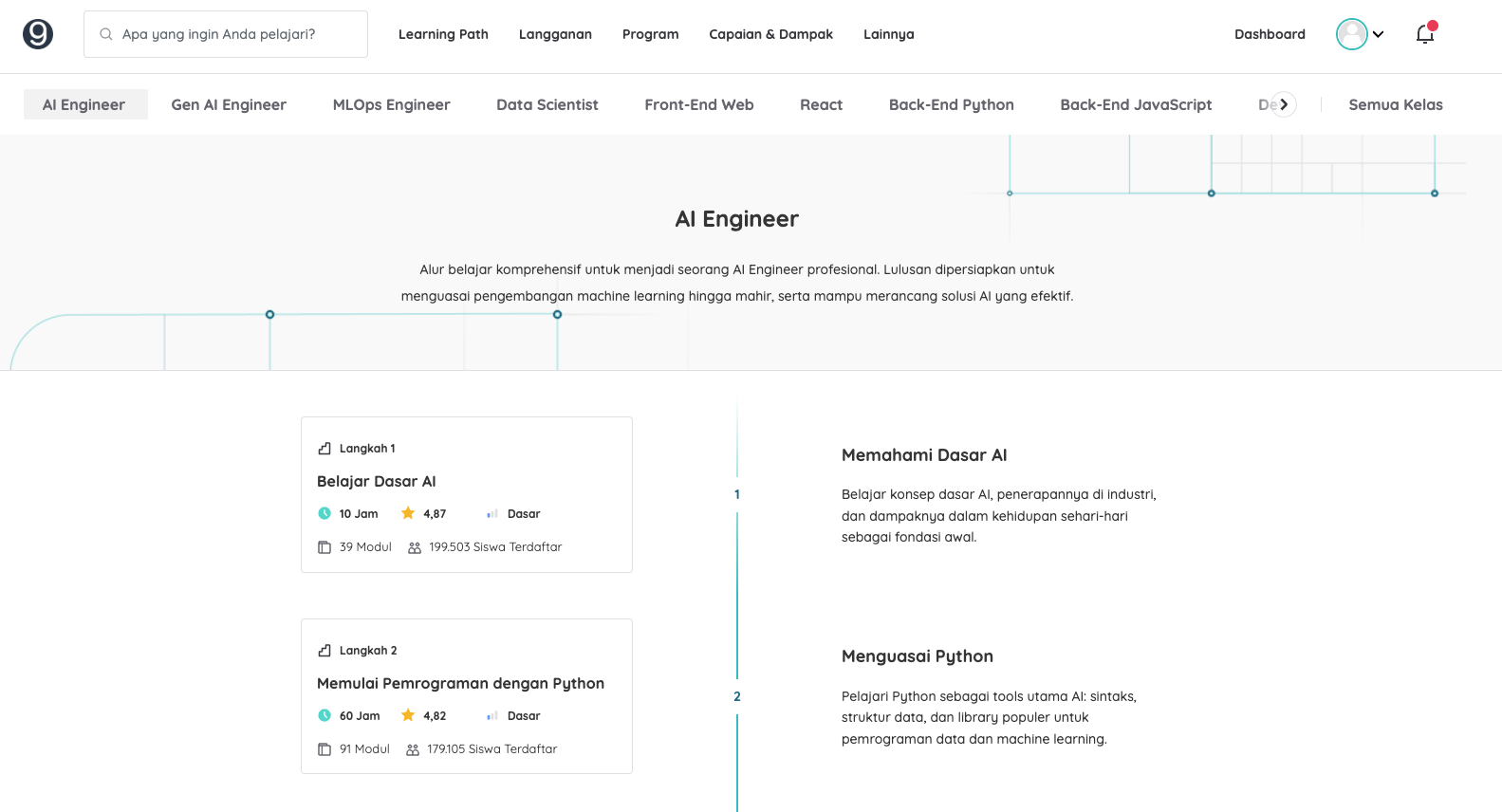Click the user profile avatar
The width and height of the screenshot is (1502, 812).
click(1351, 34)
